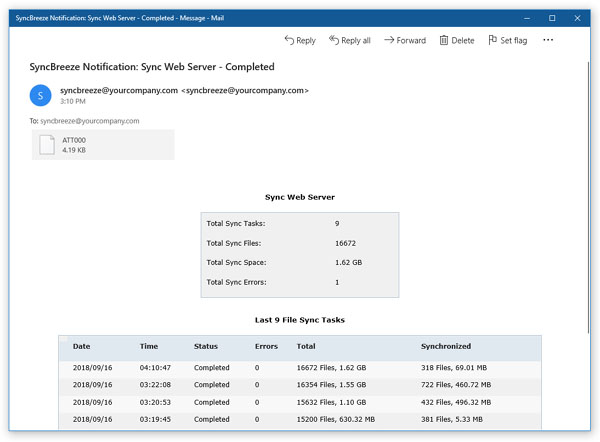
Task: Click the Date column header
Action: 82,346
